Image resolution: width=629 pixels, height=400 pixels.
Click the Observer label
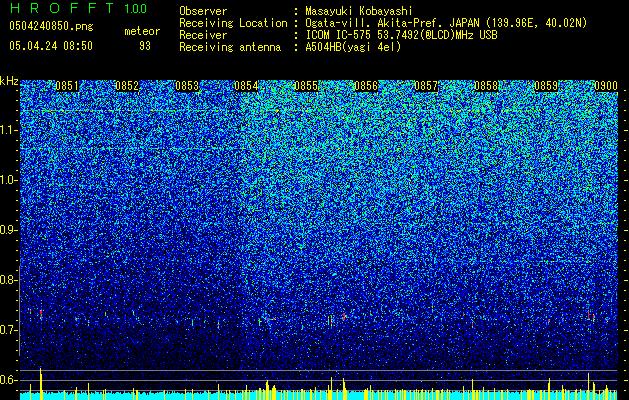(x=203, y=11)
